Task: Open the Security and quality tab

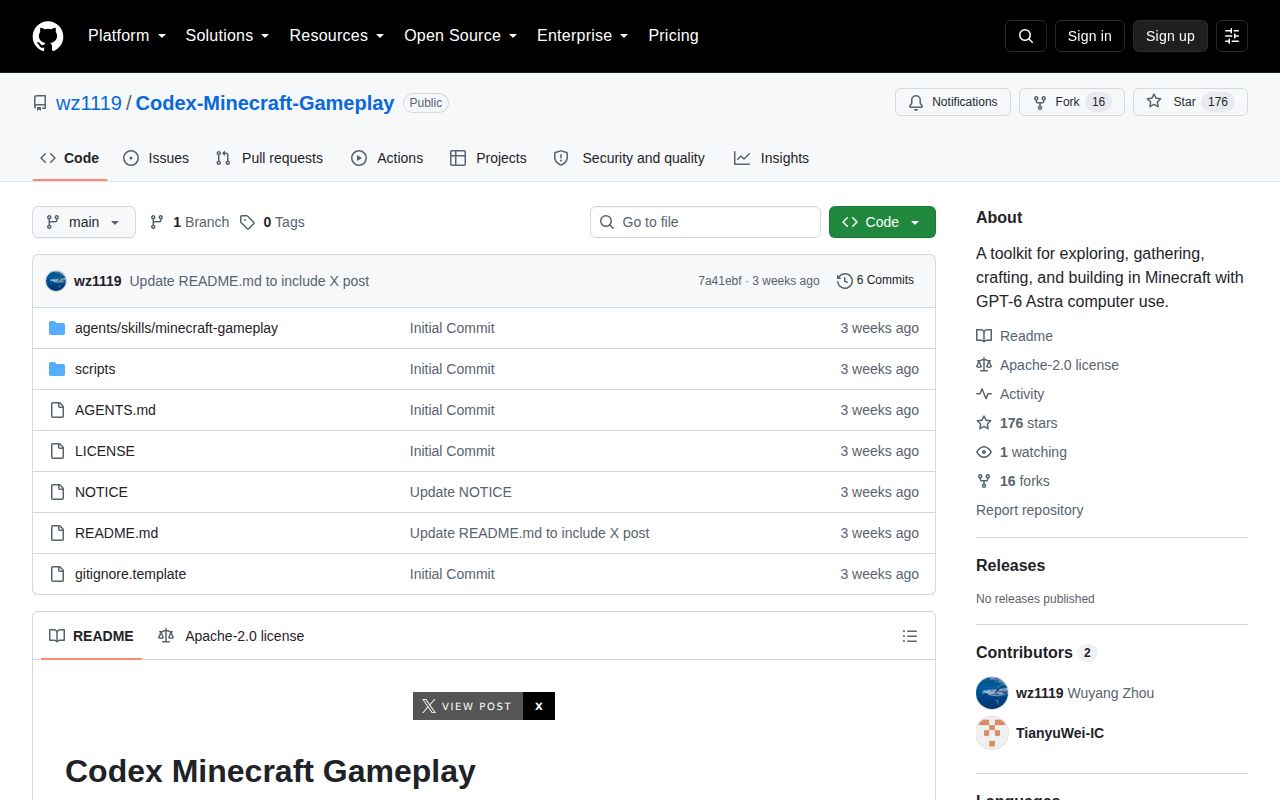Action: [x=629, y=158]
